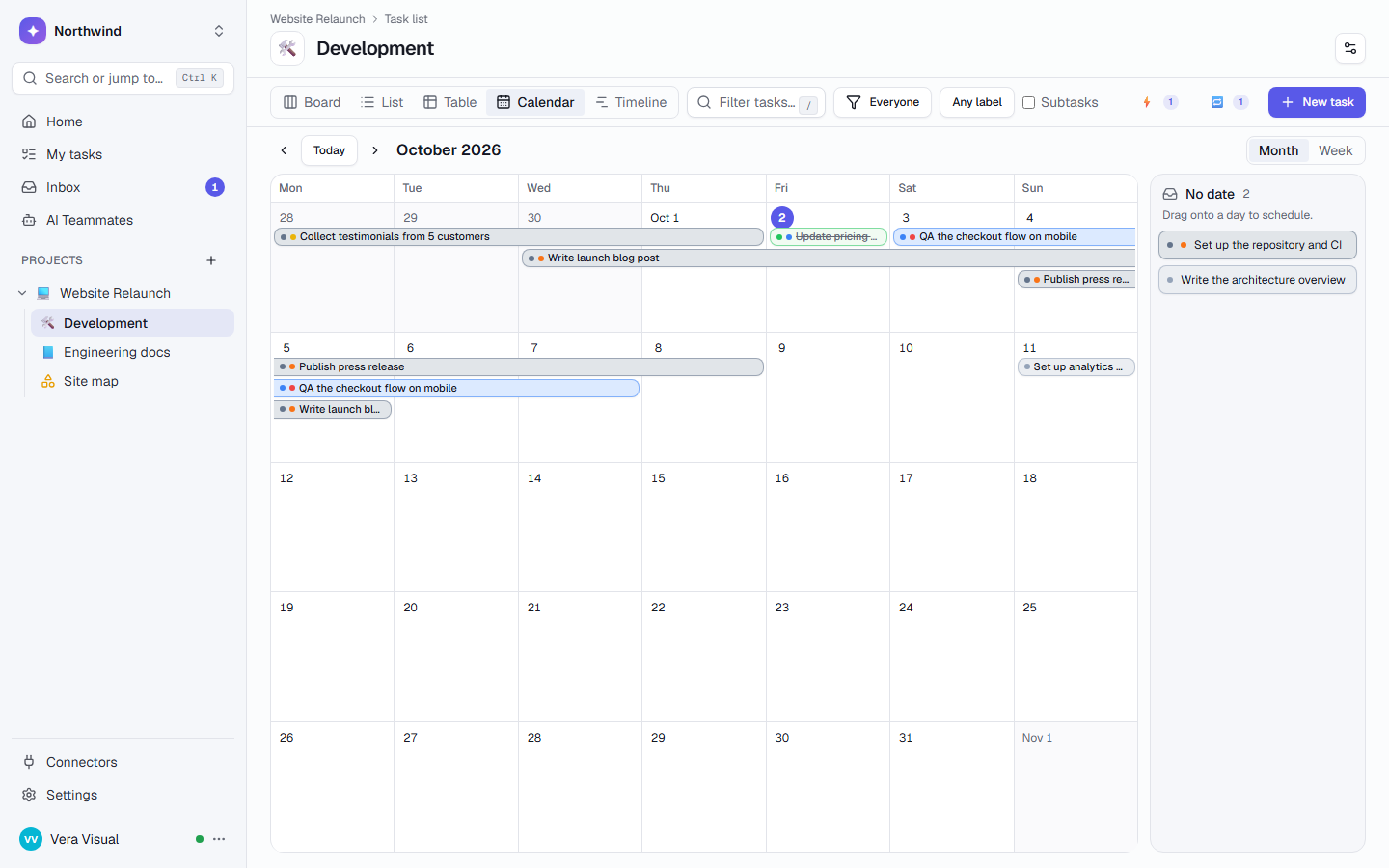Screen dimensions: 1389x868
Task: Select Engineering docs in the sidebar
Action: coord(132,352)
